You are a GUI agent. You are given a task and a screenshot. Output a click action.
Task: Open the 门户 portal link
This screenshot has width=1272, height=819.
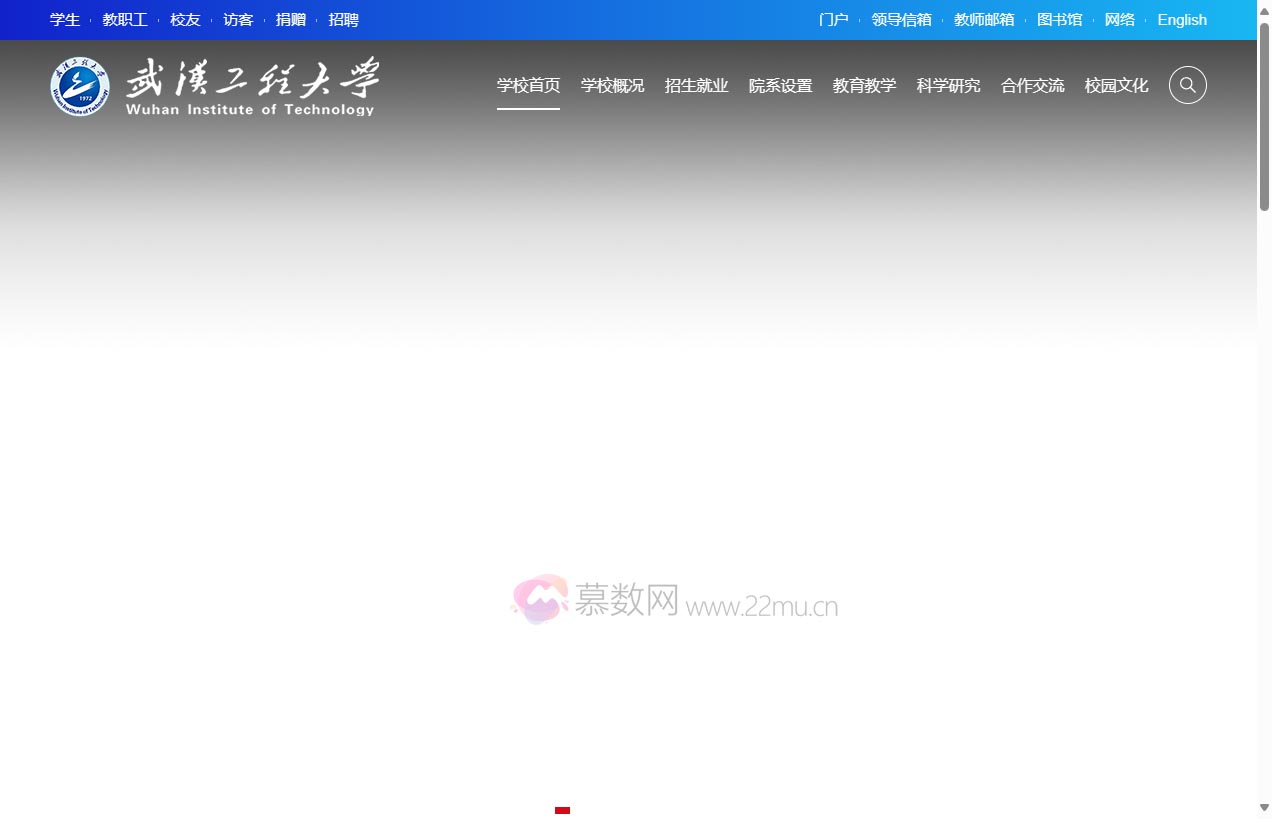833,20
